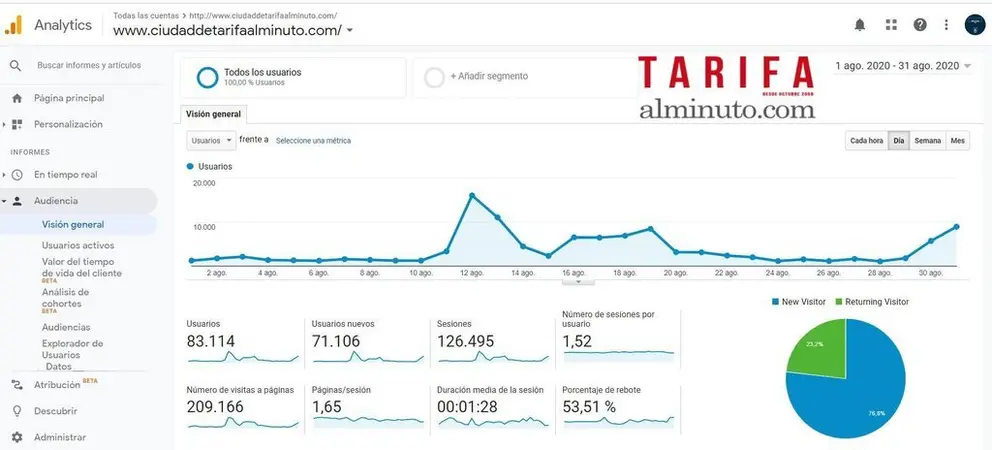This screenshot has height=450, width=992.
Task: Click the home icon for Página principal
Action: [17, 99]
